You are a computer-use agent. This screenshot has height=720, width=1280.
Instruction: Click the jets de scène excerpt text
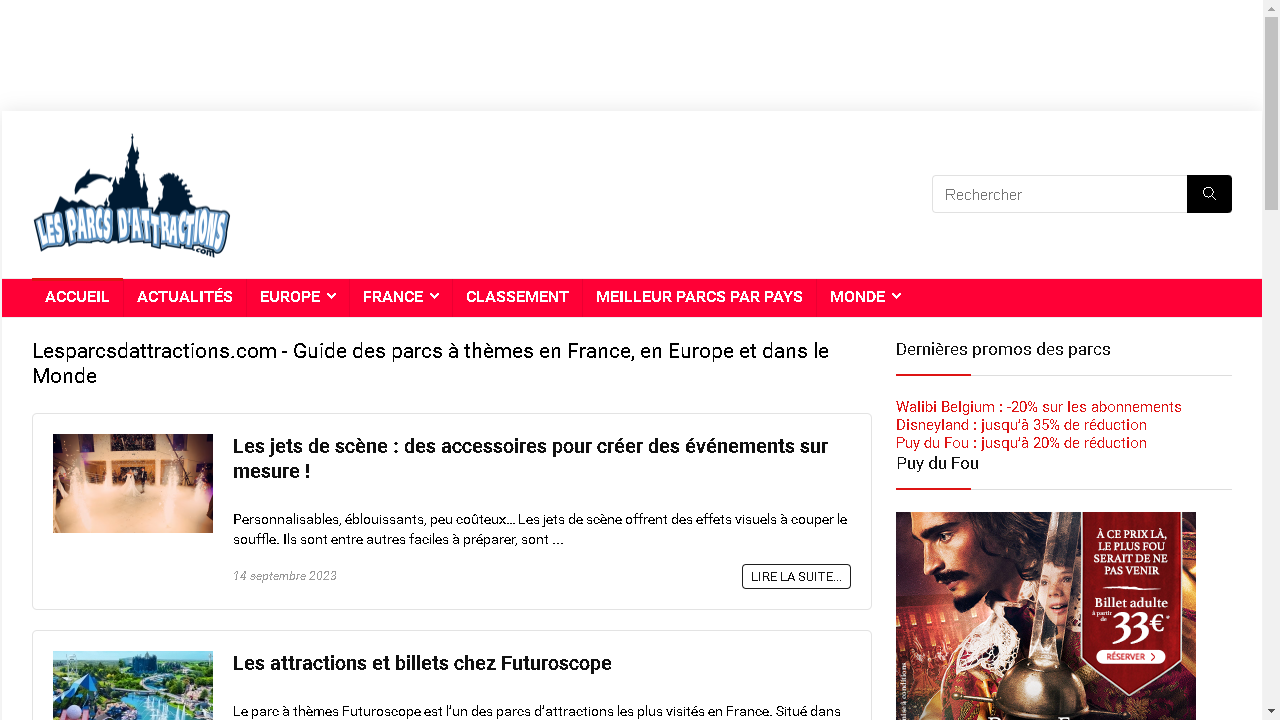540,529
